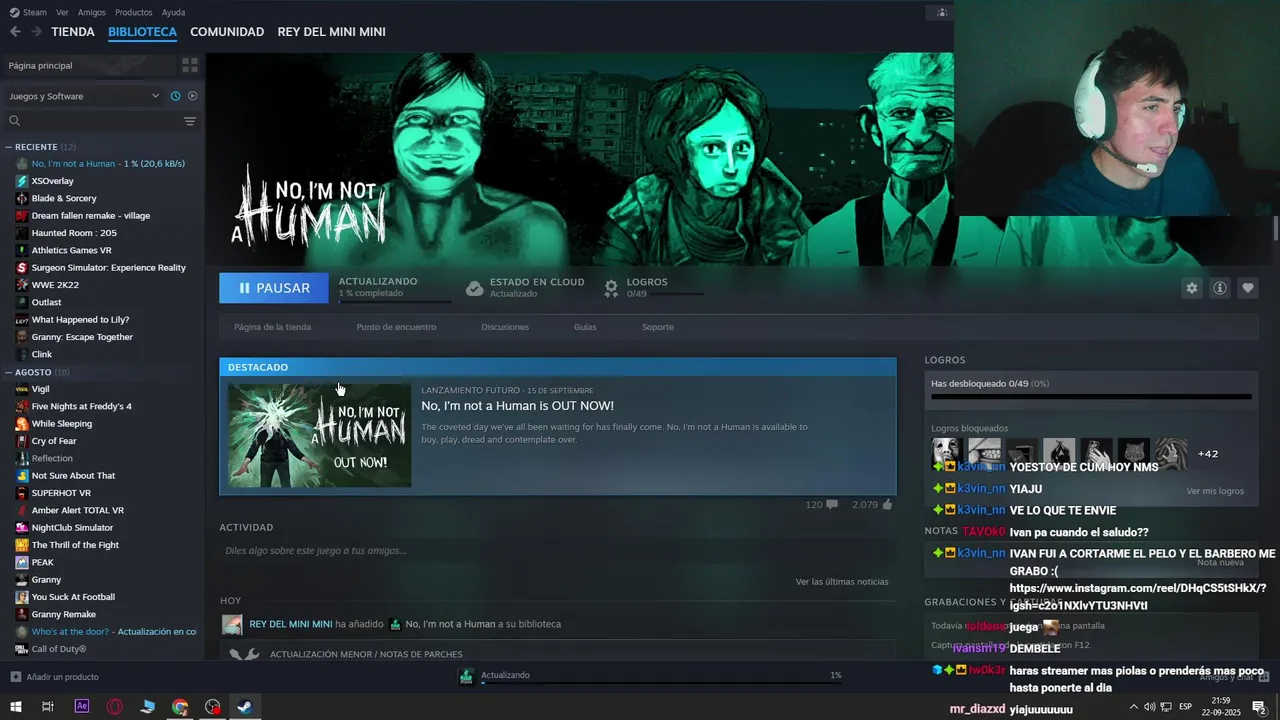Select The Thrill of the Fight
Viewport: 1280px width, 720px height.
tap(75, 545)
